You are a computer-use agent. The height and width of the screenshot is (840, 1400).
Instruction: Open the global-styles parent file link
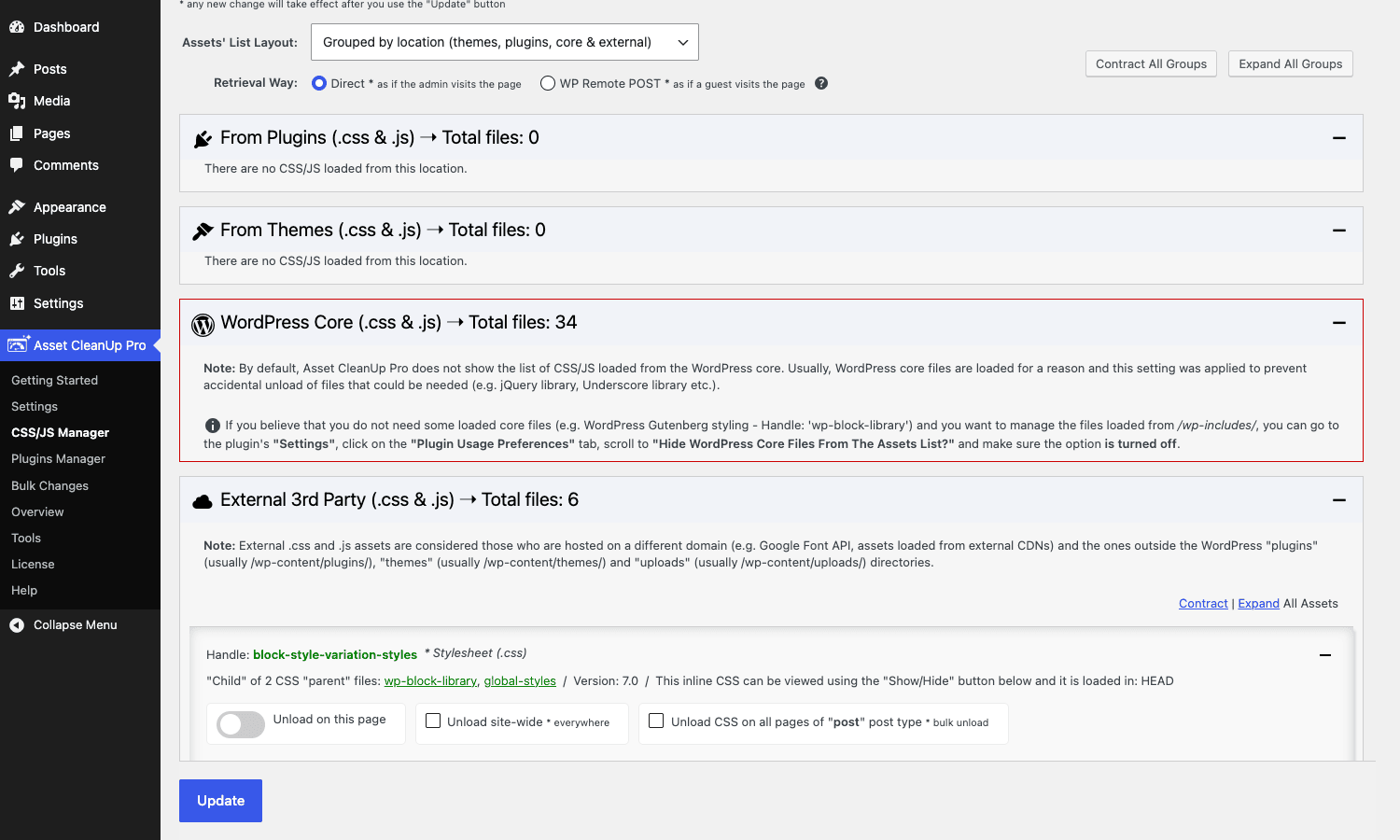coord(520,681)
